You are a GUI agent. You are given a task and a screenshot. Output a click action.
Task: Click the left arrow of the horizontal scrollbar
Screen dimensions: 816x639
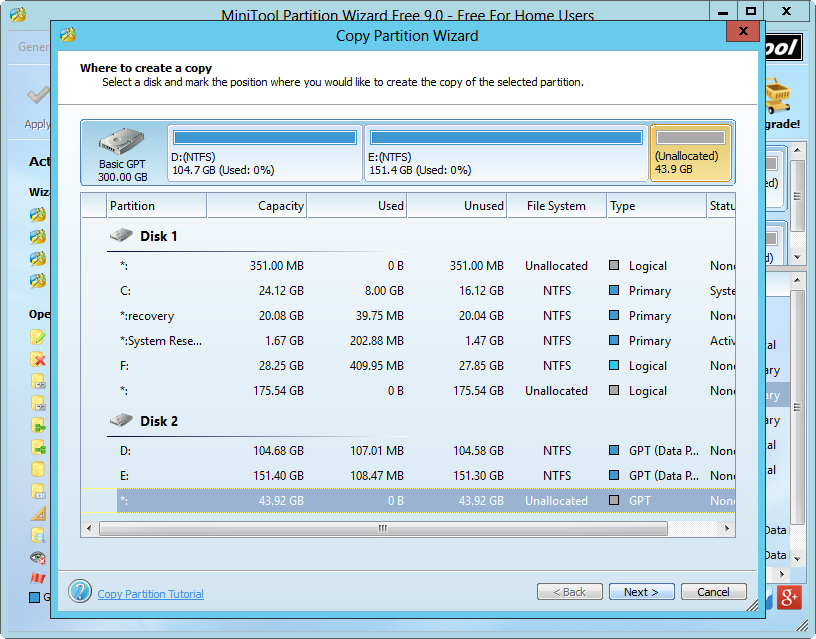[89, 529]
